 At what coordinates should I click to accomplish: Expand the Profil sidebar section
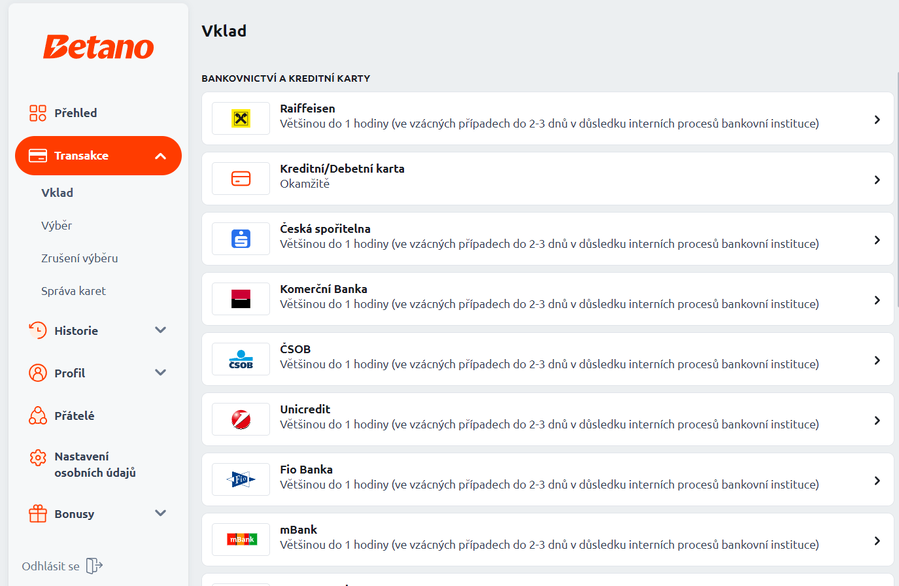(160, 373)
